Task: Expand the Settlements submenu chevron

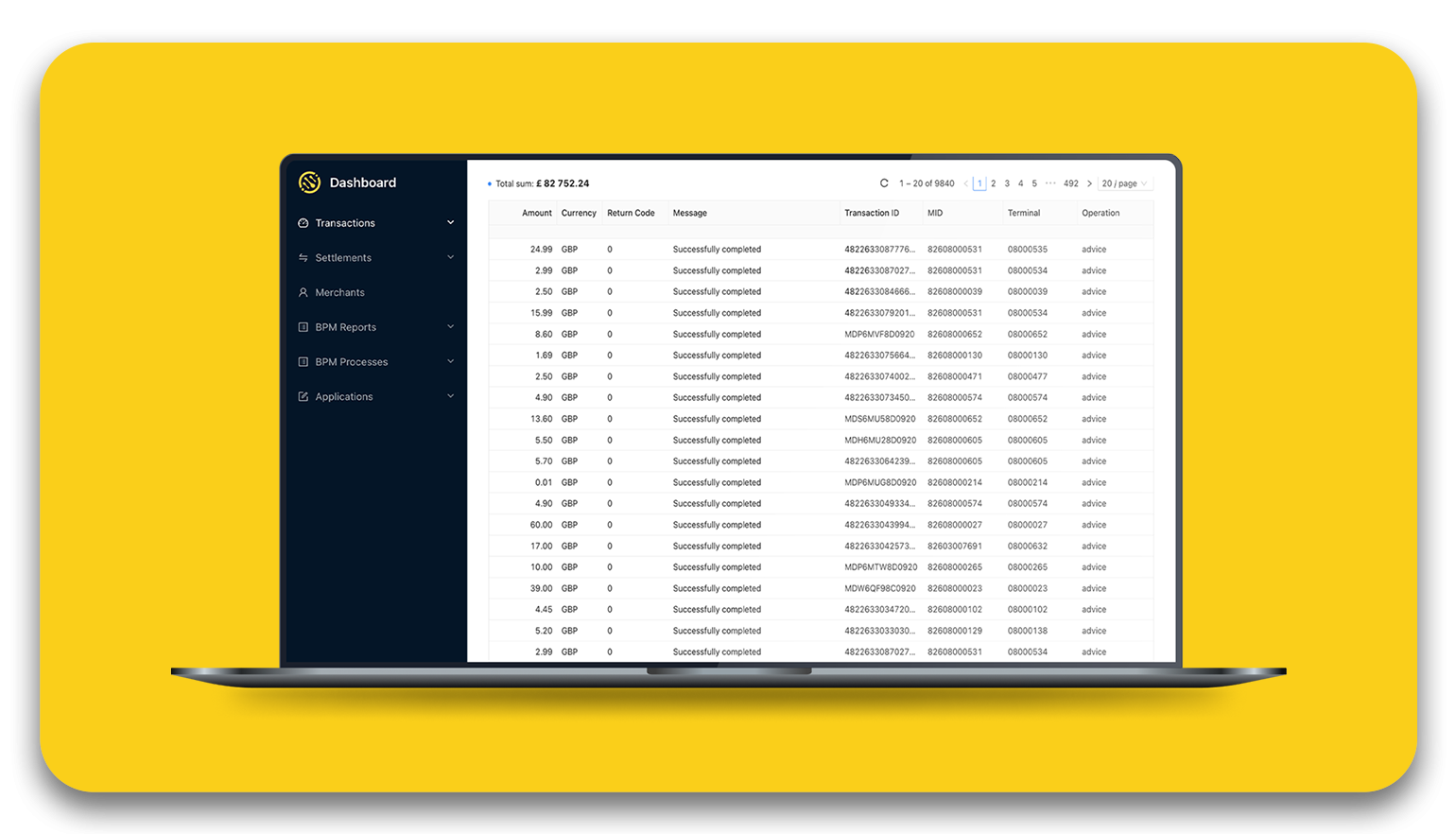Action: 450,257
